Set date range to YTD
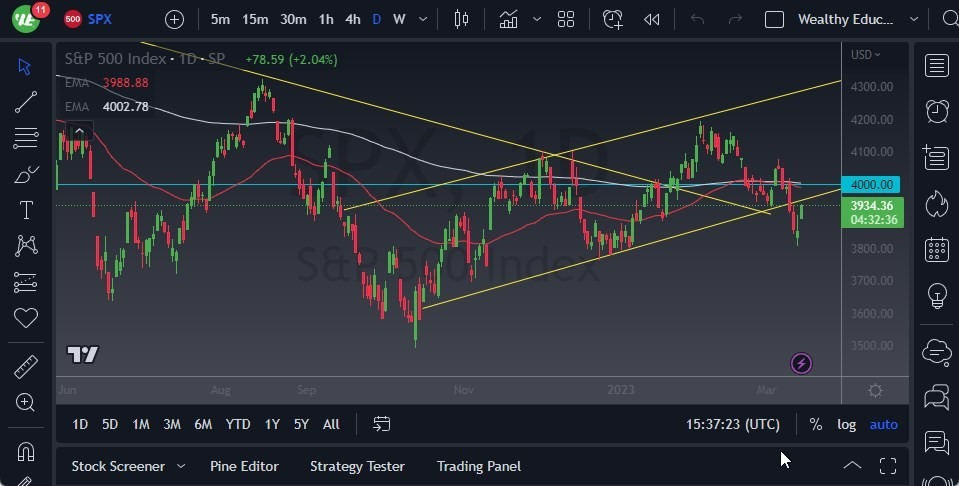The image size is (959, 486). (238, 424)
